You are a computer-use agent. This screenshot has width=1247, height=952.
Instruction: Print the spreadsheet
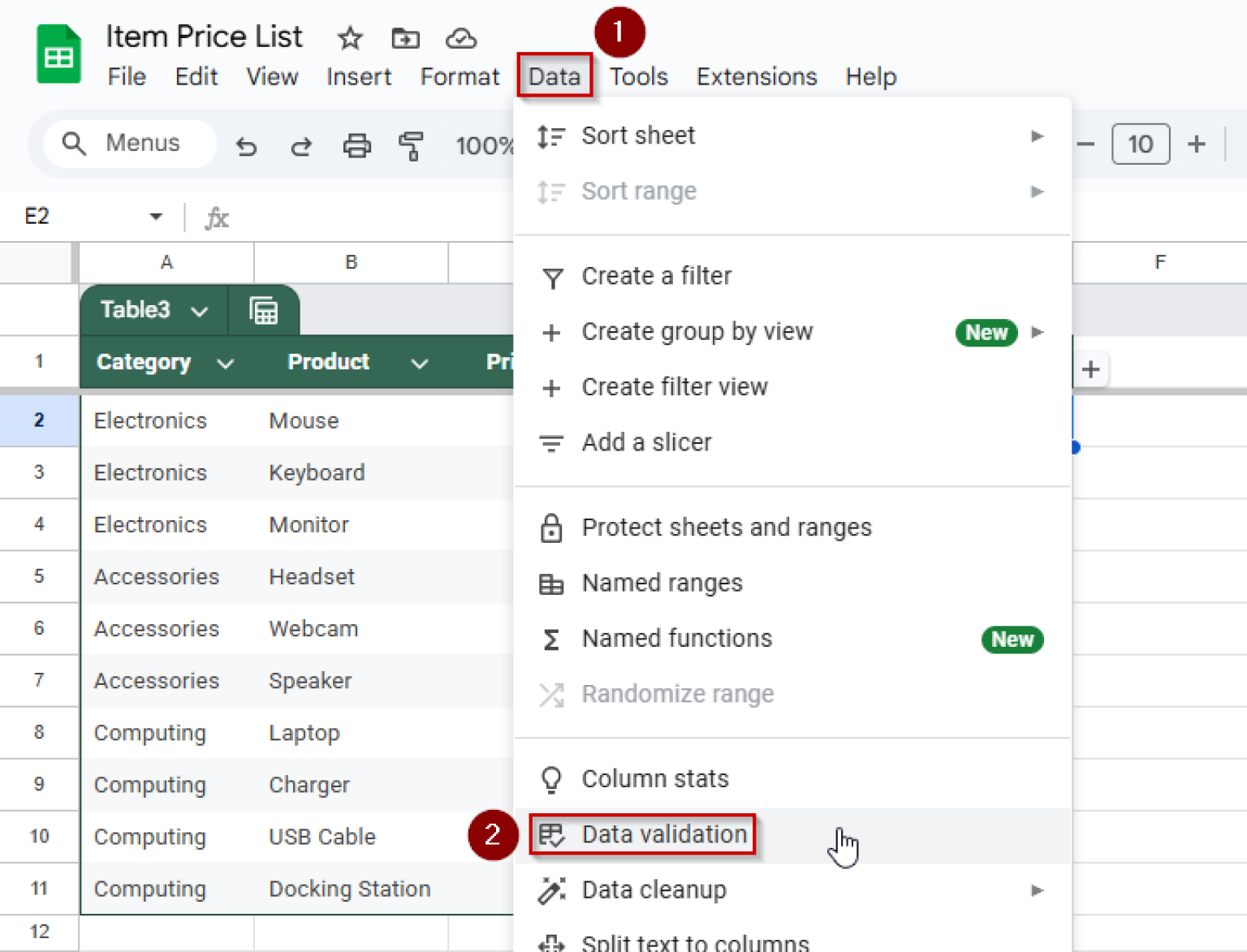[356, 146]
